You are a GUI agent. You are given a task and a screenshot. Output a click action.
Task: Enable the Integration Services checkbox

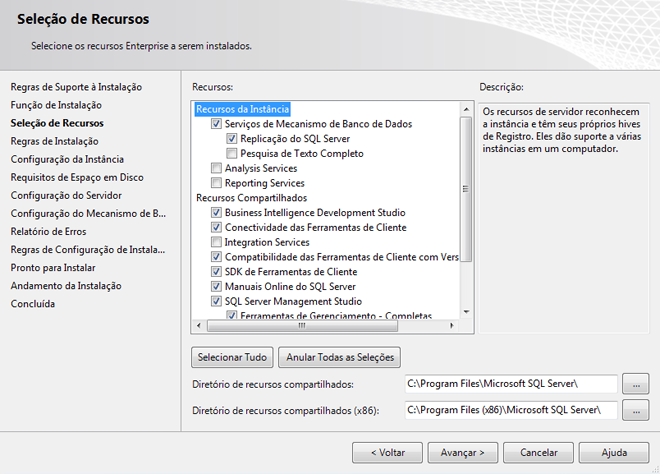pos(216,242)
